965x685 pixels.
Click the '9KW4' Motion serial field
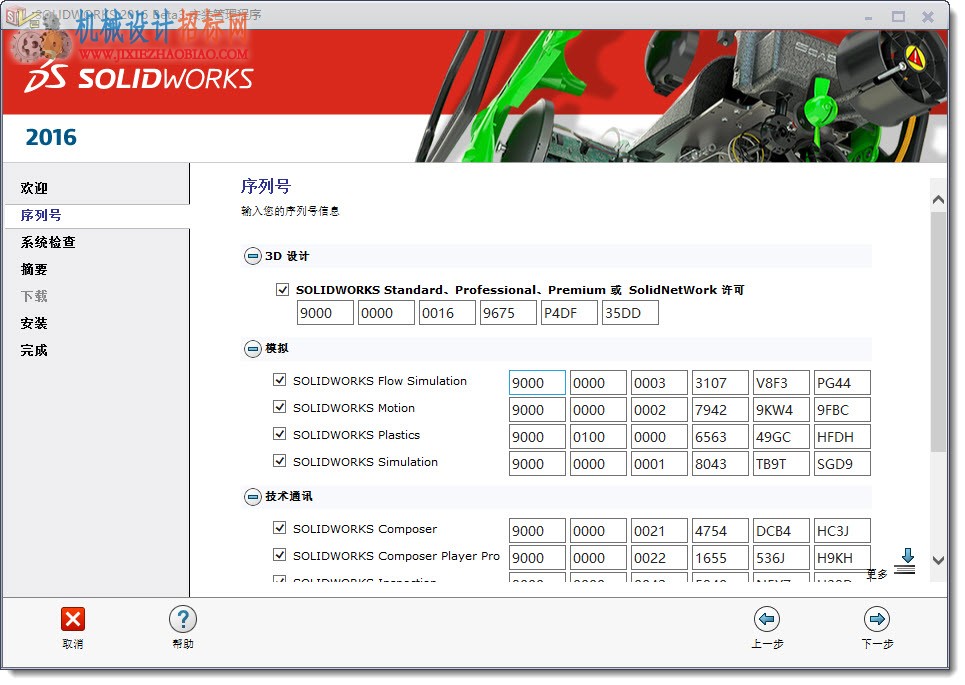click(x=781, y=410)
